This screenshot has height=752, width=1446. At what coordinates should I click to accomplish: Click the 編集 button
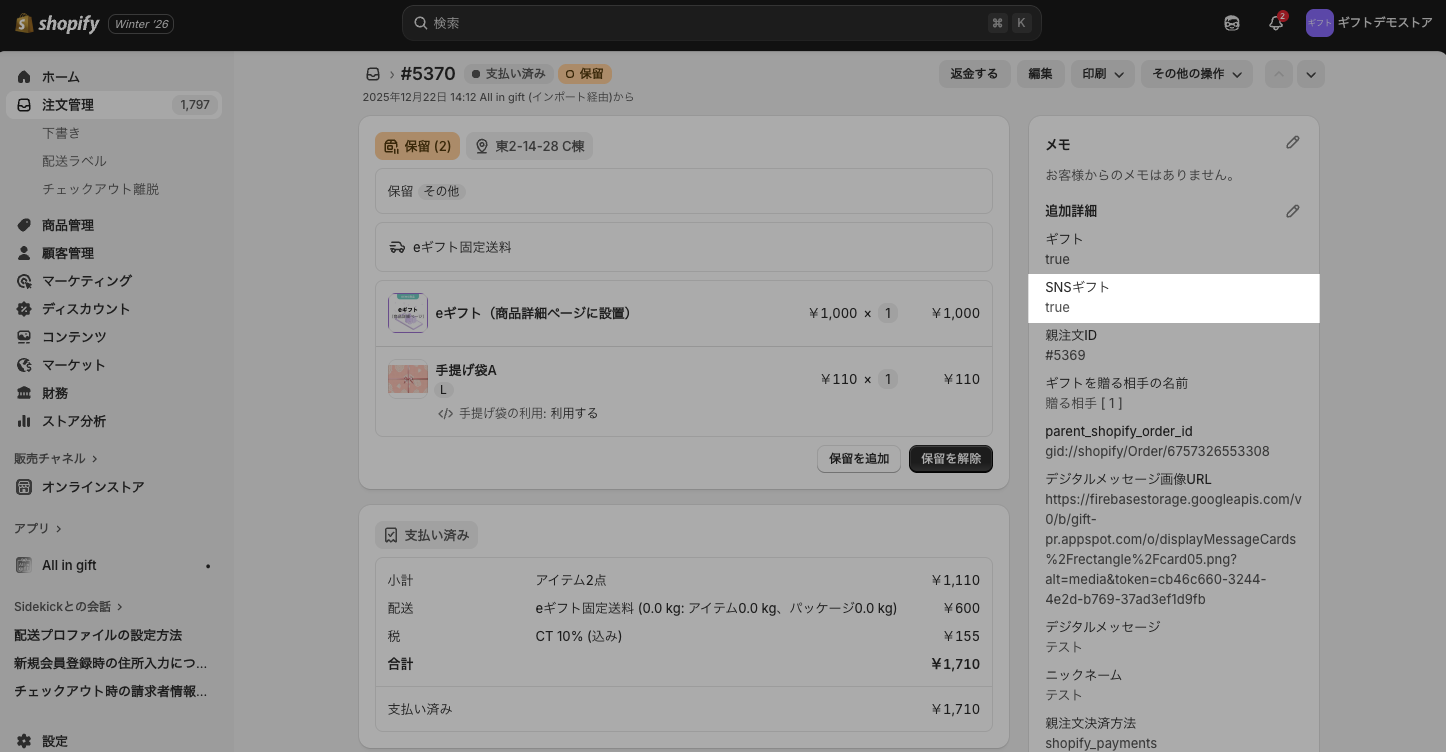pyautogui.click(x=1040, y=74)
